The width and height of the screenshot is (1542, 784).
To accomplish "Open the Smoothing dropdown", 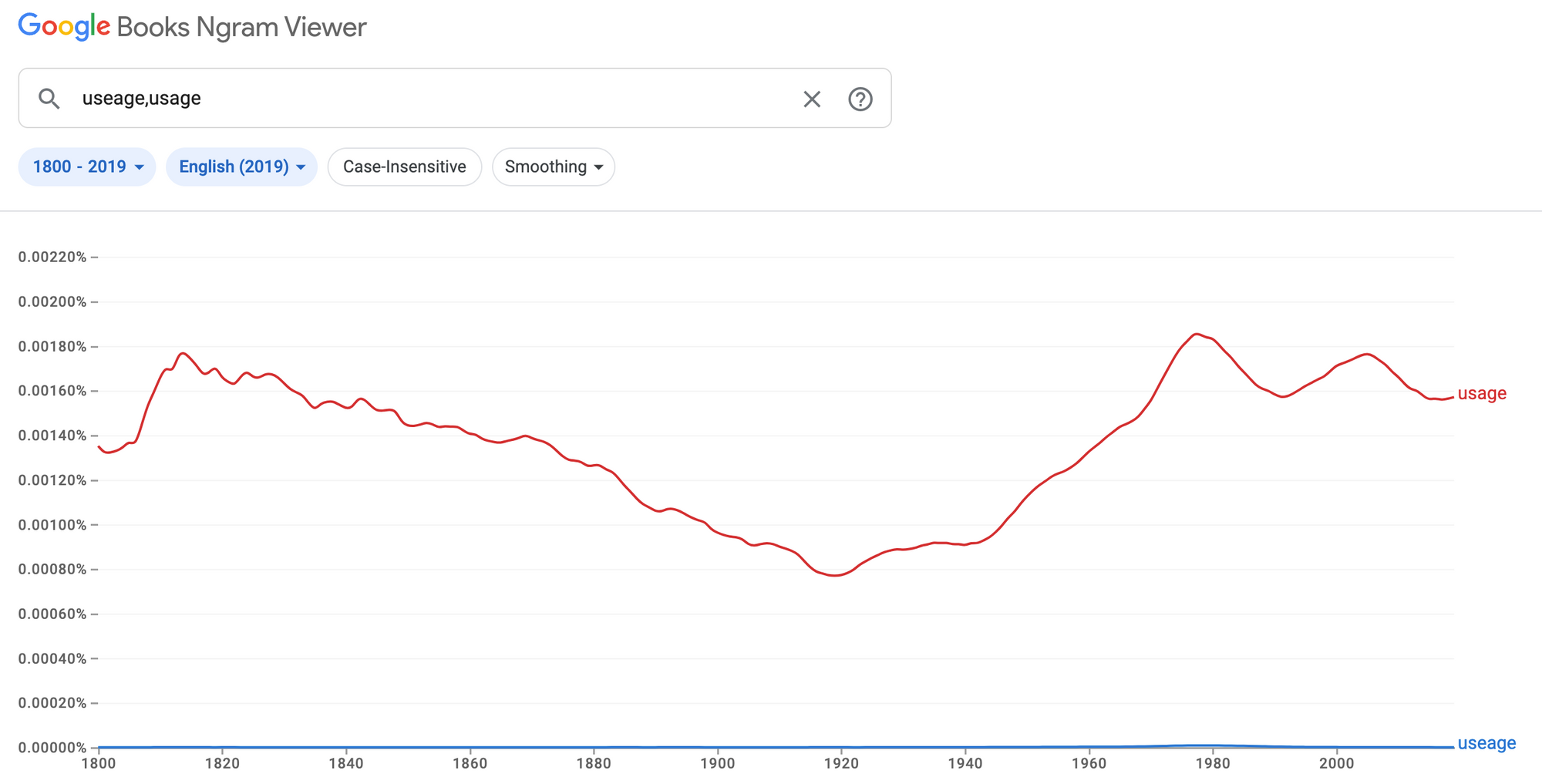I will click(553, 167).
